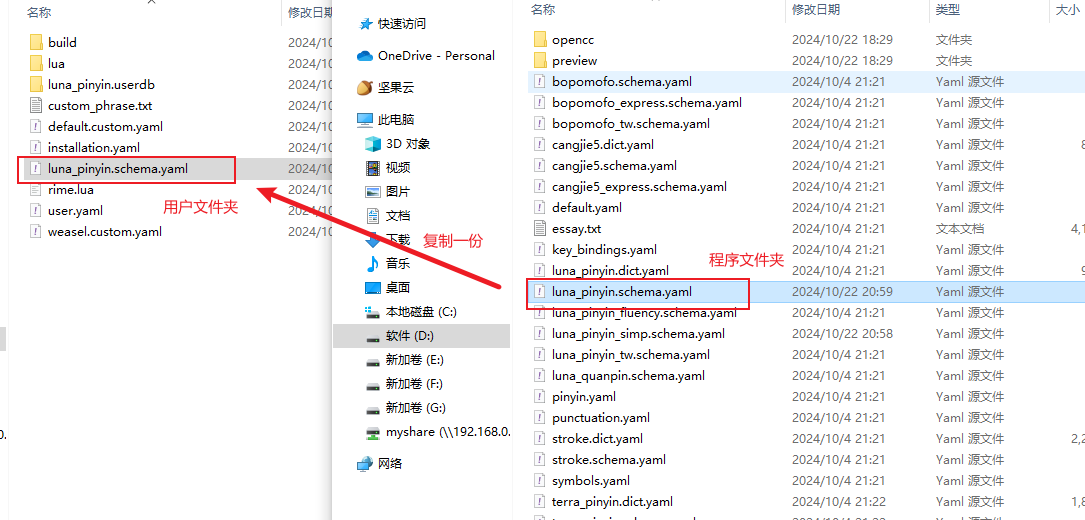The height and width of the screenshot is (520, 1085).
Task: Select the essay.txt text document
Action: [x=576, y=228]
